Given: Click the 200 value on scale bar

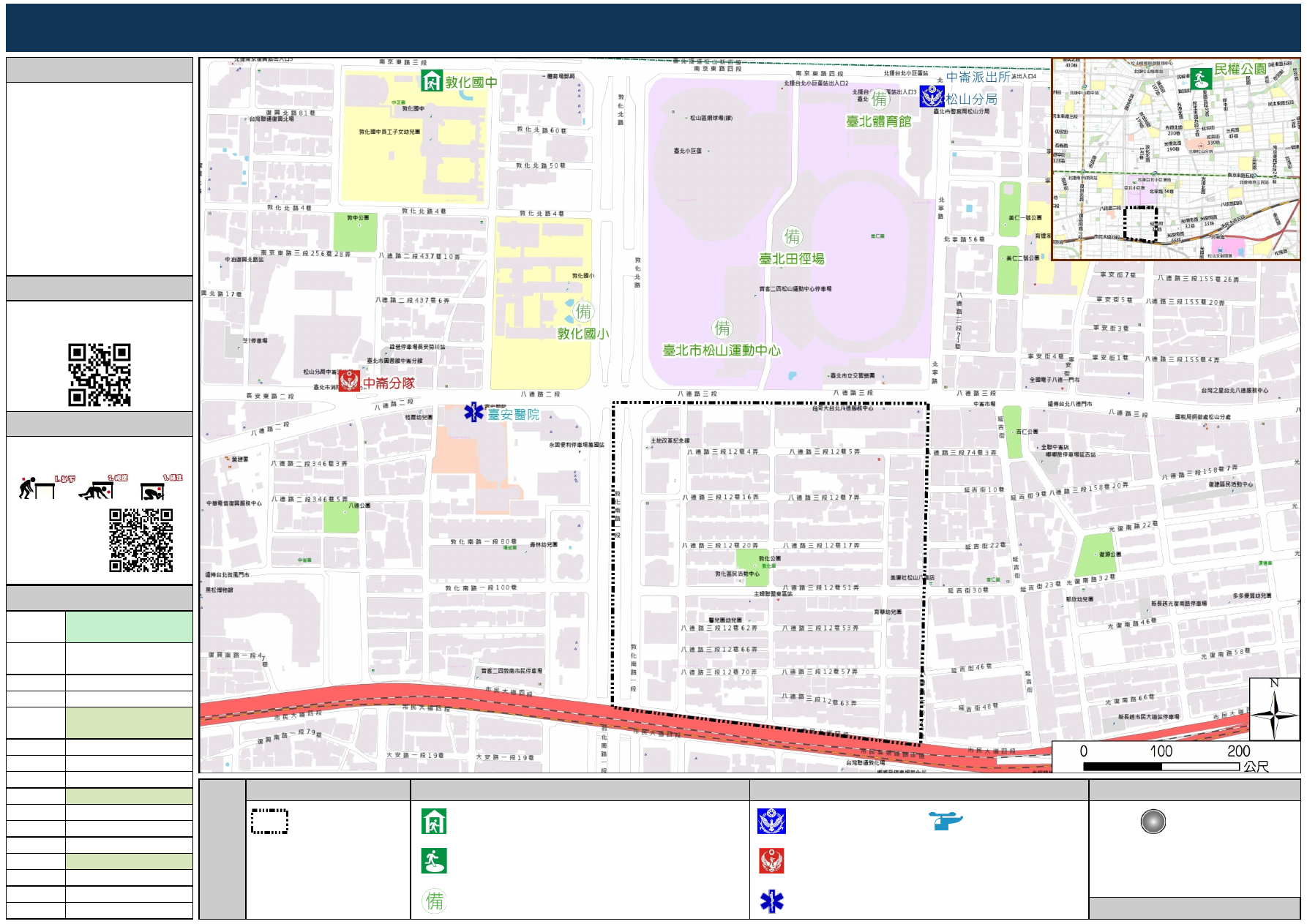Looking at the screenshot, I should (x=1238, y=751).
